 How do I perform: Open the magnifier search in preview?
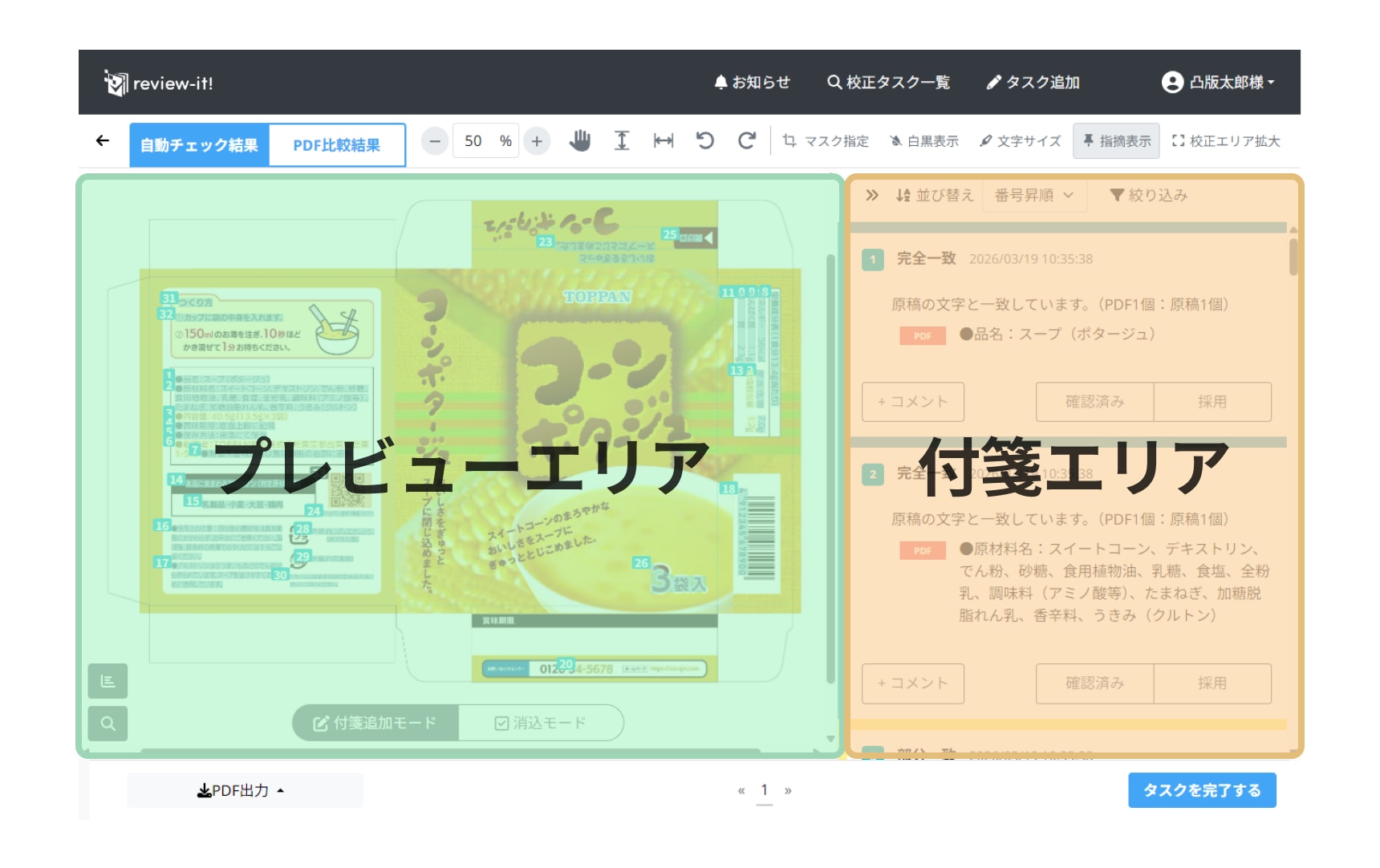108,724
